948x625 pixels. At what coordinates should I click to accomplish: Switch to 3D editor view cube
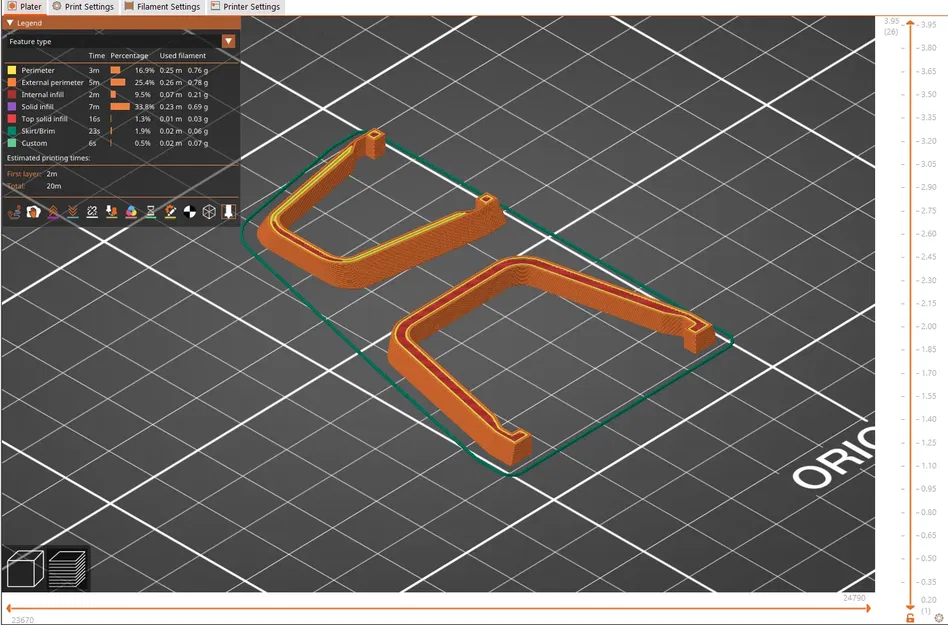point(25,568)
